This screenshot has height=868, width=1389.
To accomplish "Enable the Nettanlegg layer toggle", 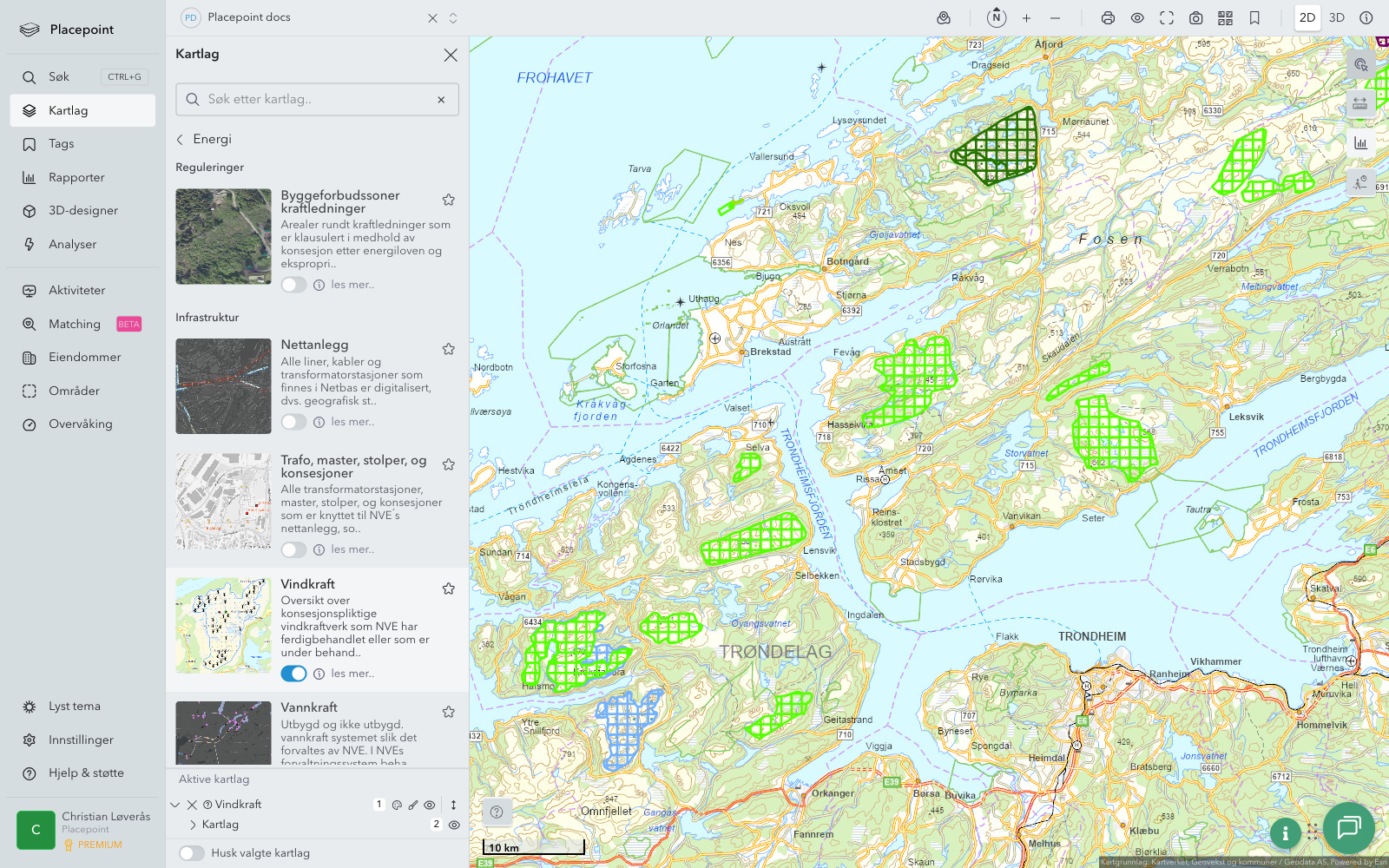I will pos(293,422).
